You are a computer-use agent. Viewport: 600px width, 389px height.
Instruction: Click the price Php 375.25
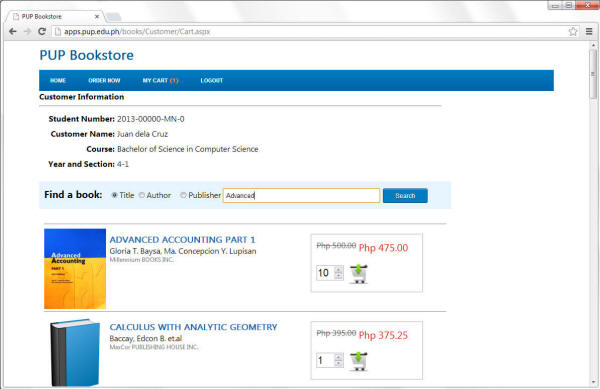(383, 335)
